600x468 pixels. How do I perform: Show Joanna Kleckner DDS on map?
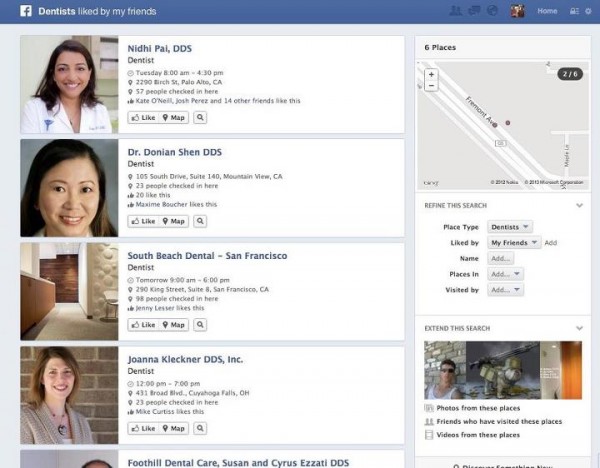click(173, 429)
